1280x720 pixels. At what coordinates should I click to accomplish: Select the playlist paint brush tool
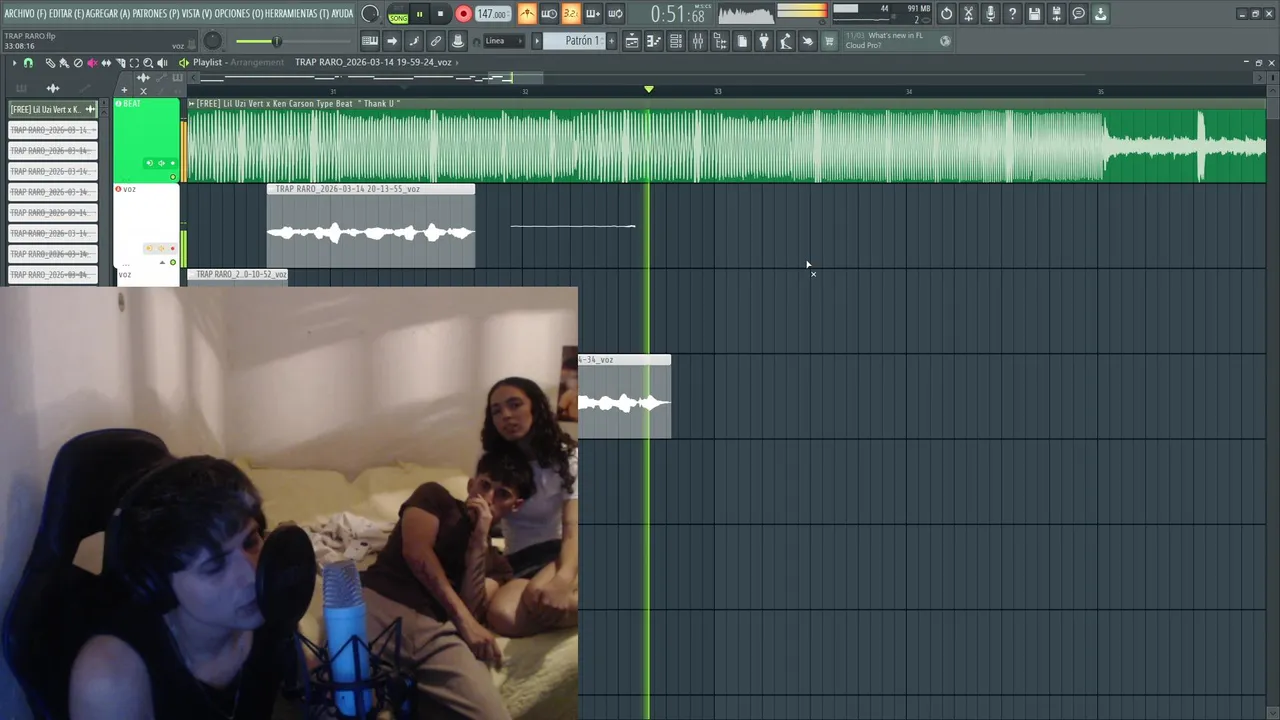pos(64,63)
